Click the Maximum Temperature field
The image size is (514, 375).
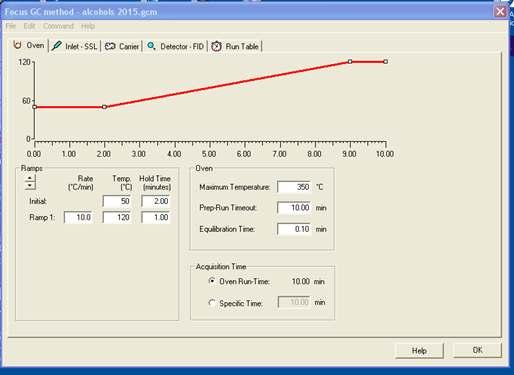(294, 187)
